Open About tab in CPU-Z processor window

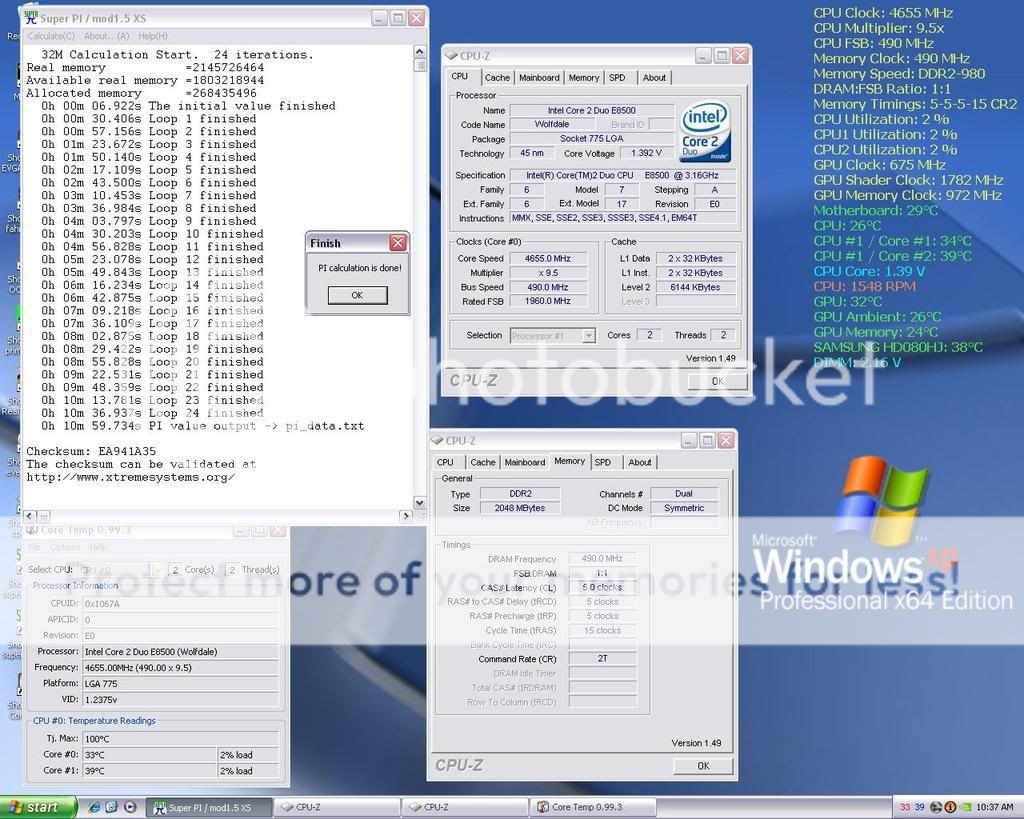pyautogui.click(x=654, y=78)
